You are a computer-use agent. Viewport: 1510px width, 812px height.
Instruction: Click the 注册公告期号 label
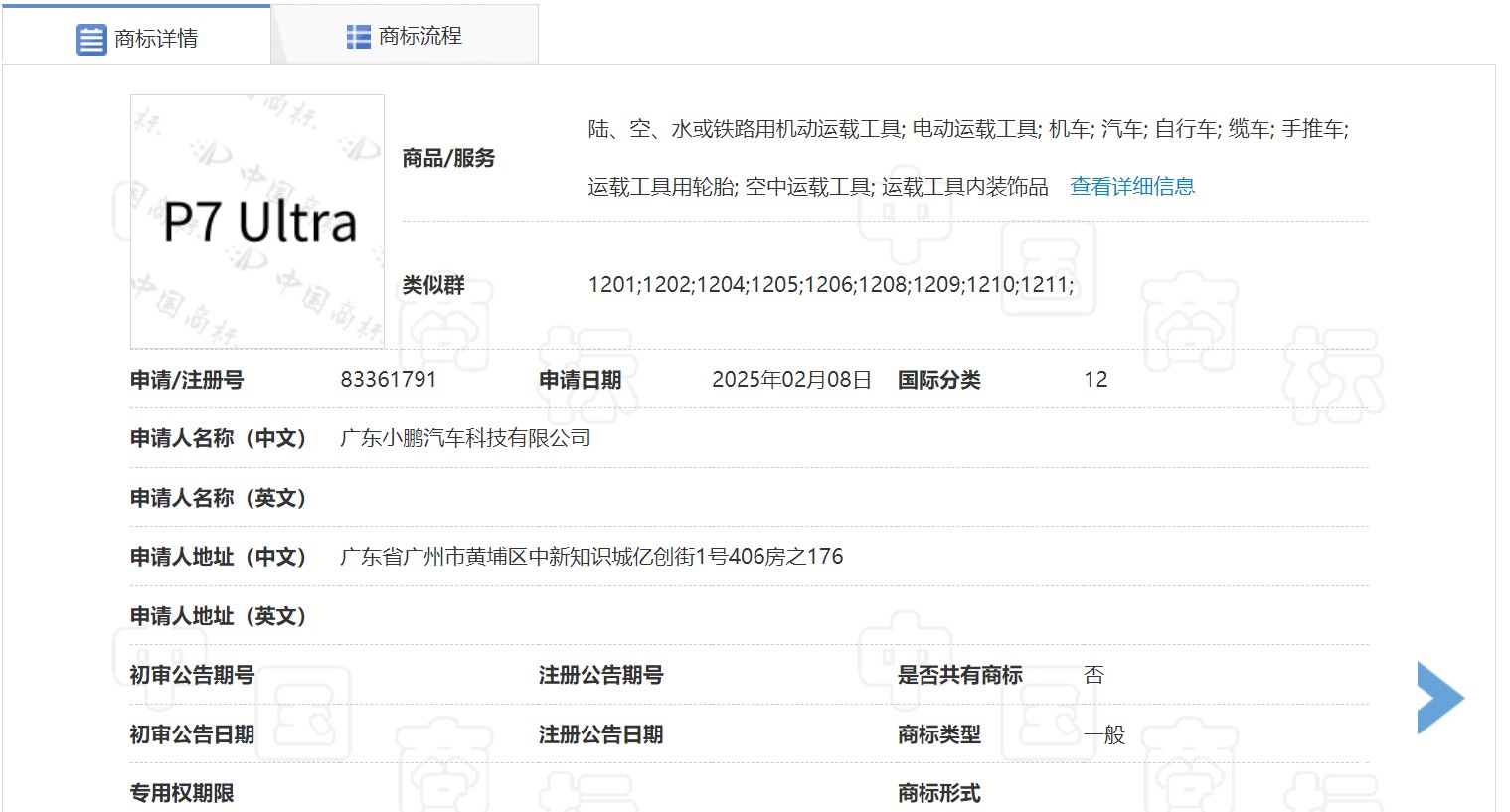(601, 675)
